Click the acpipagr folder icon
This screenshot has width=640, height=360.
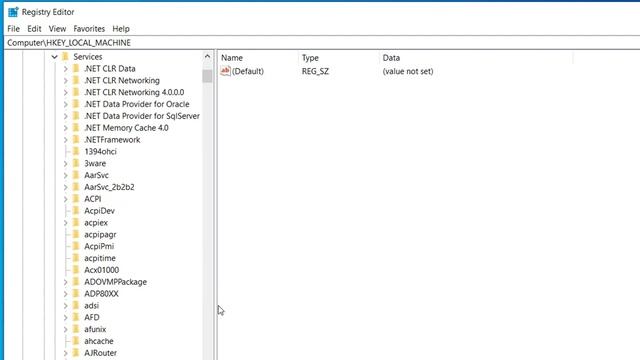[x=76, y=234]
